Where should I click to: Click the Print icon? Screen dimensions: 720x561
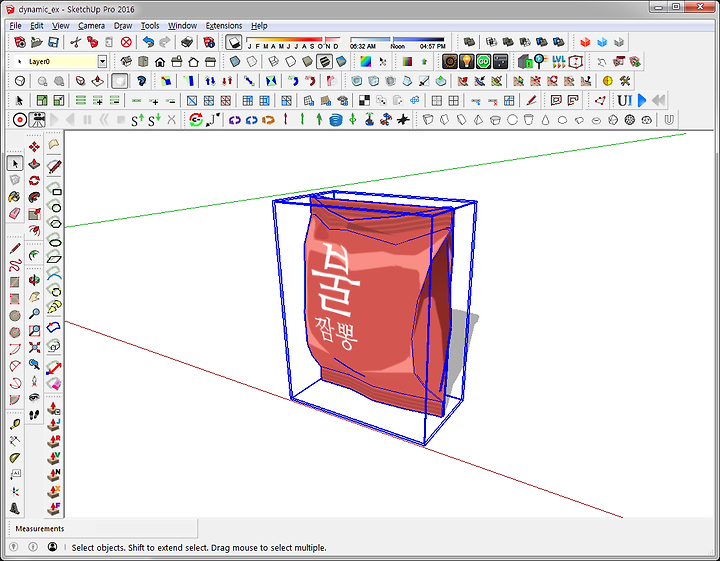[x=187, y=42]
